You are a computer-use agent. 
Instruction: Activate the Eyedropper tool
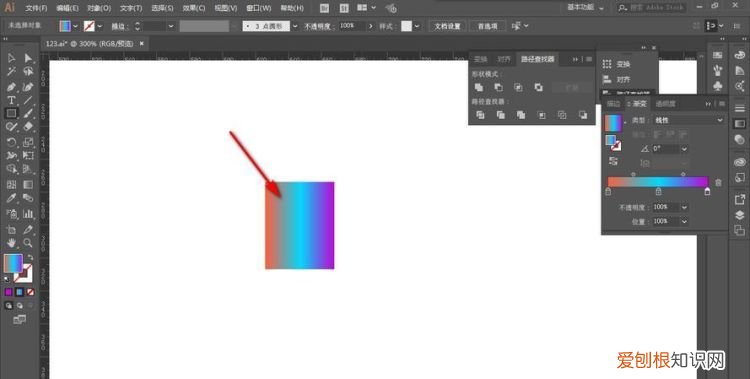click(x=11, y=198)
